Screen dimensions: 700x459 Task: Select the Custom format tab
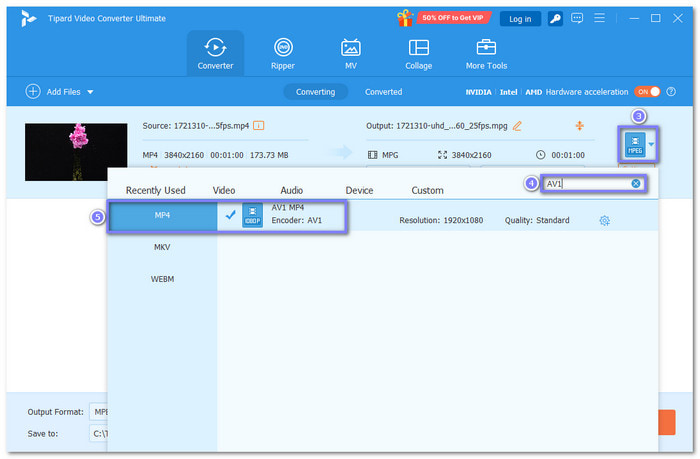click(x=427, y=190)
